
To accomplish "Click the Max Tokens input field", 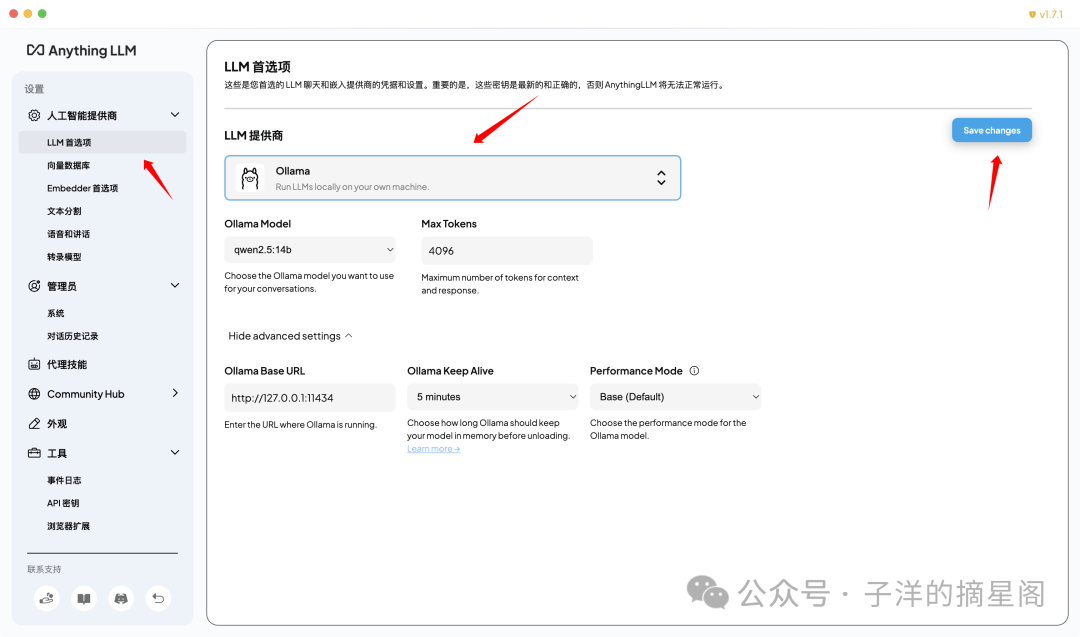I will pos(507,251).
